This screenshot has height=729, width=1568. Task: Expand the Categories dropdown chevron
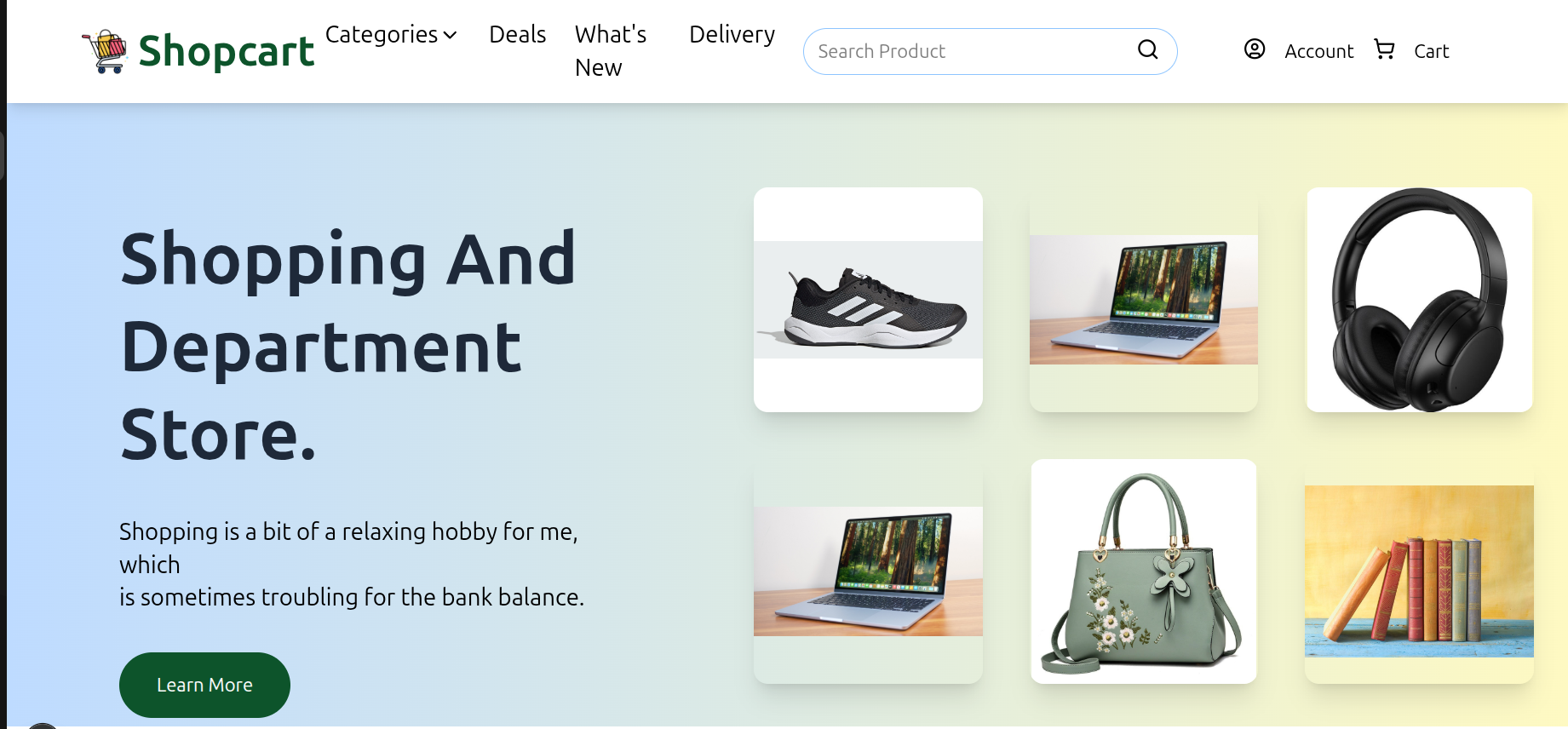[x=451, y=35]
